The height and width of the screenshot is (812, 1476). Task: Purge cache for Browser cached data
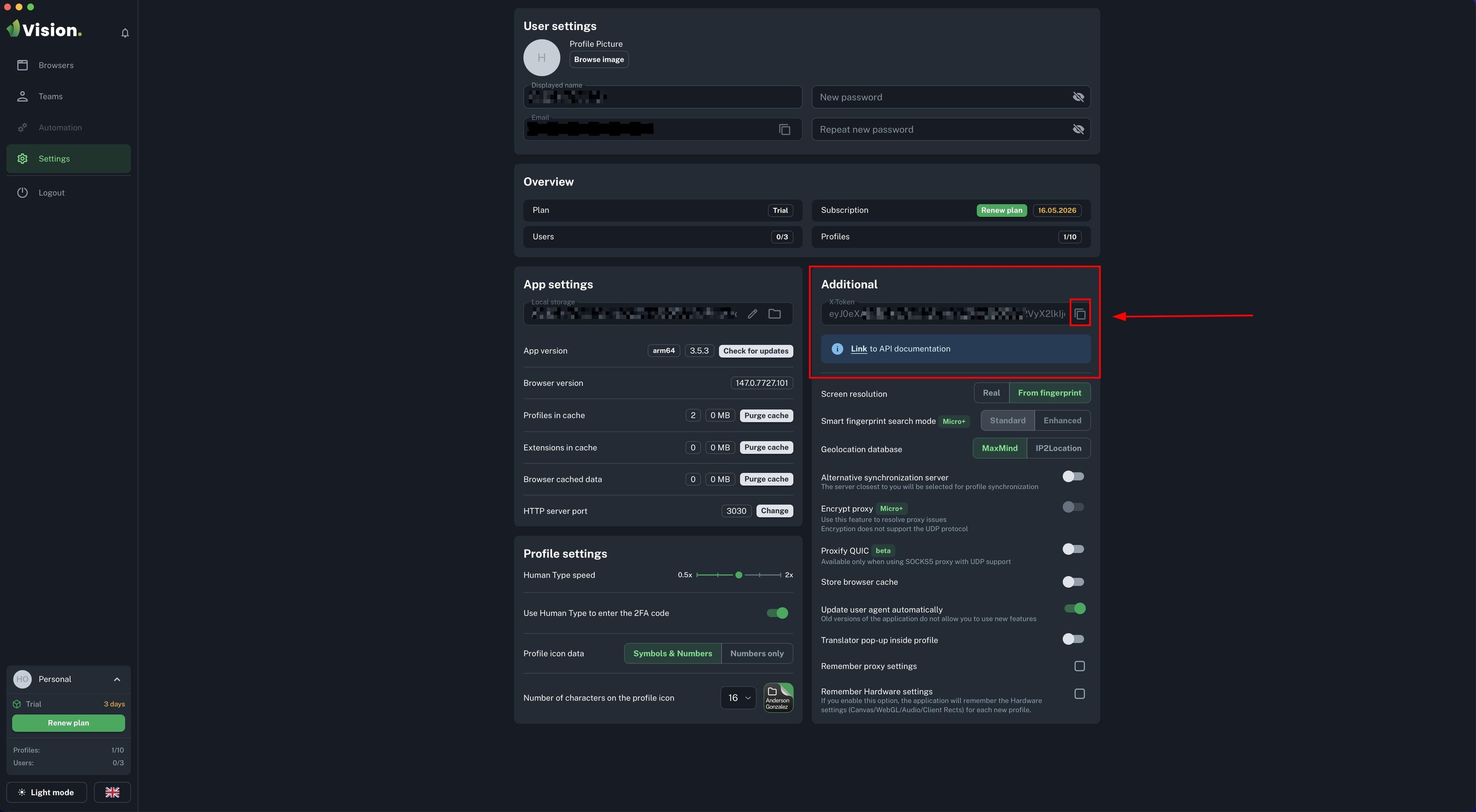tap(766, 479)
